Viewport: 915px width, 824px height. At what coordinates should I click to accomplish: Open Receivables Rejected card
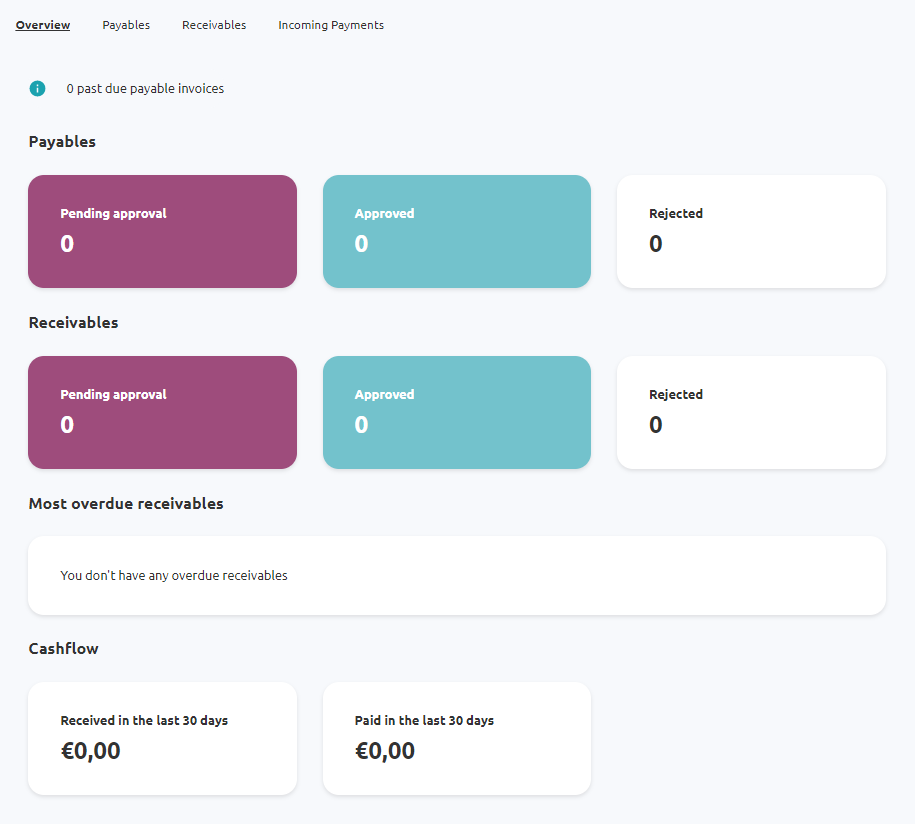[x=751, y=413]
